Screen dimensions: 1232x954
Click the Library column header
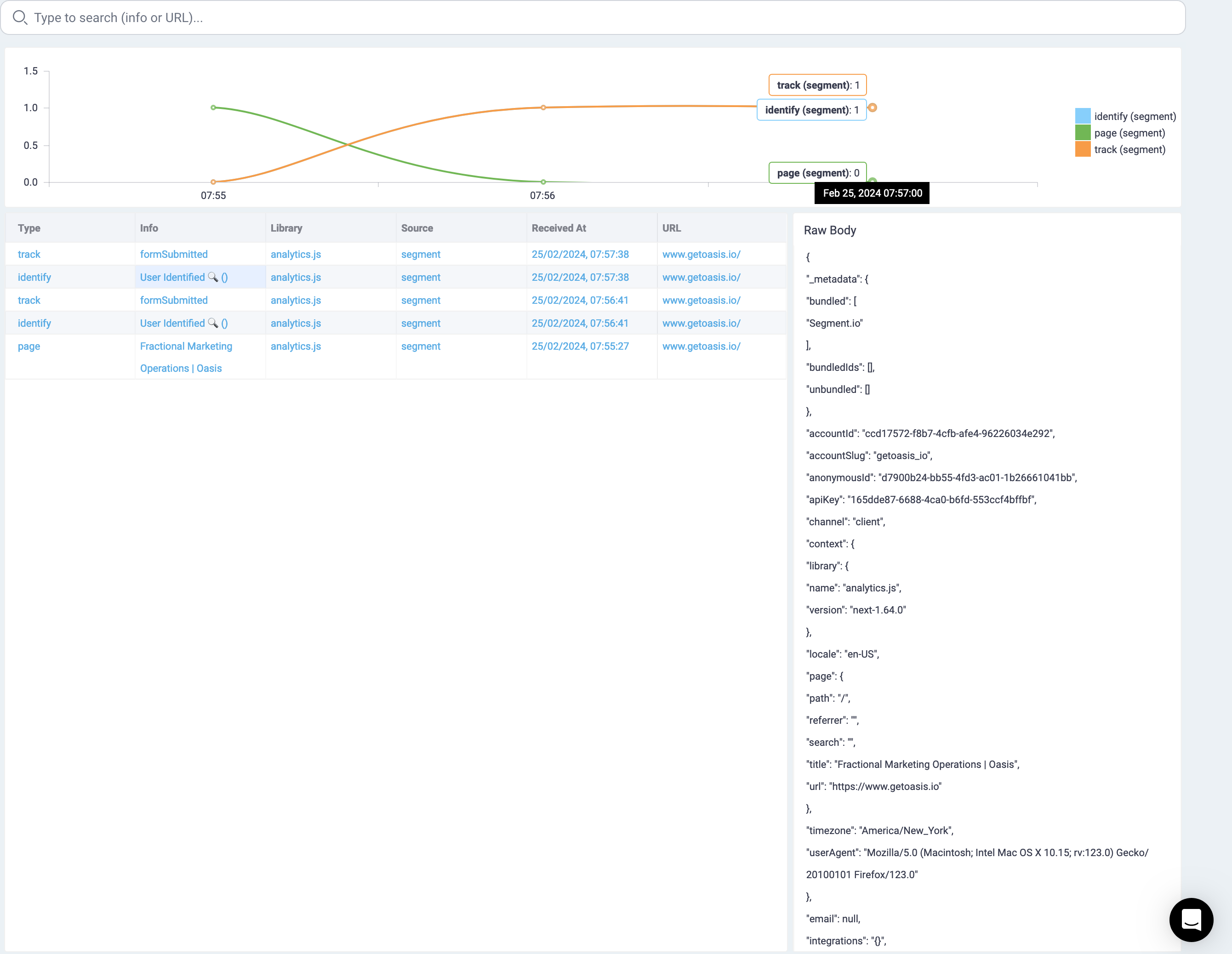point(286,228)
